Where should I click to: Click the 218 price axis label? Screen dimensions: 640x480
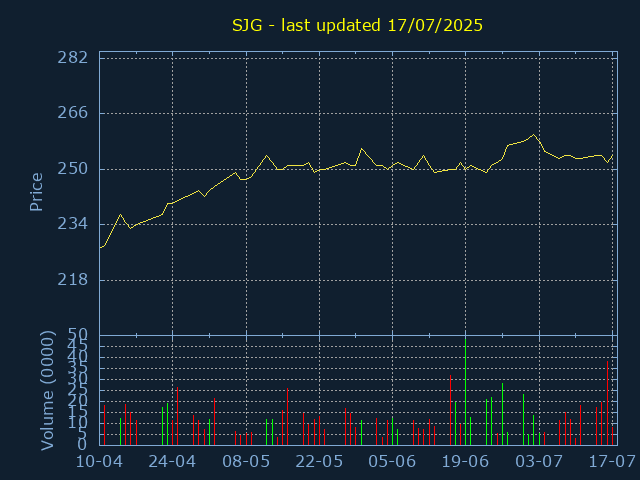73,280
